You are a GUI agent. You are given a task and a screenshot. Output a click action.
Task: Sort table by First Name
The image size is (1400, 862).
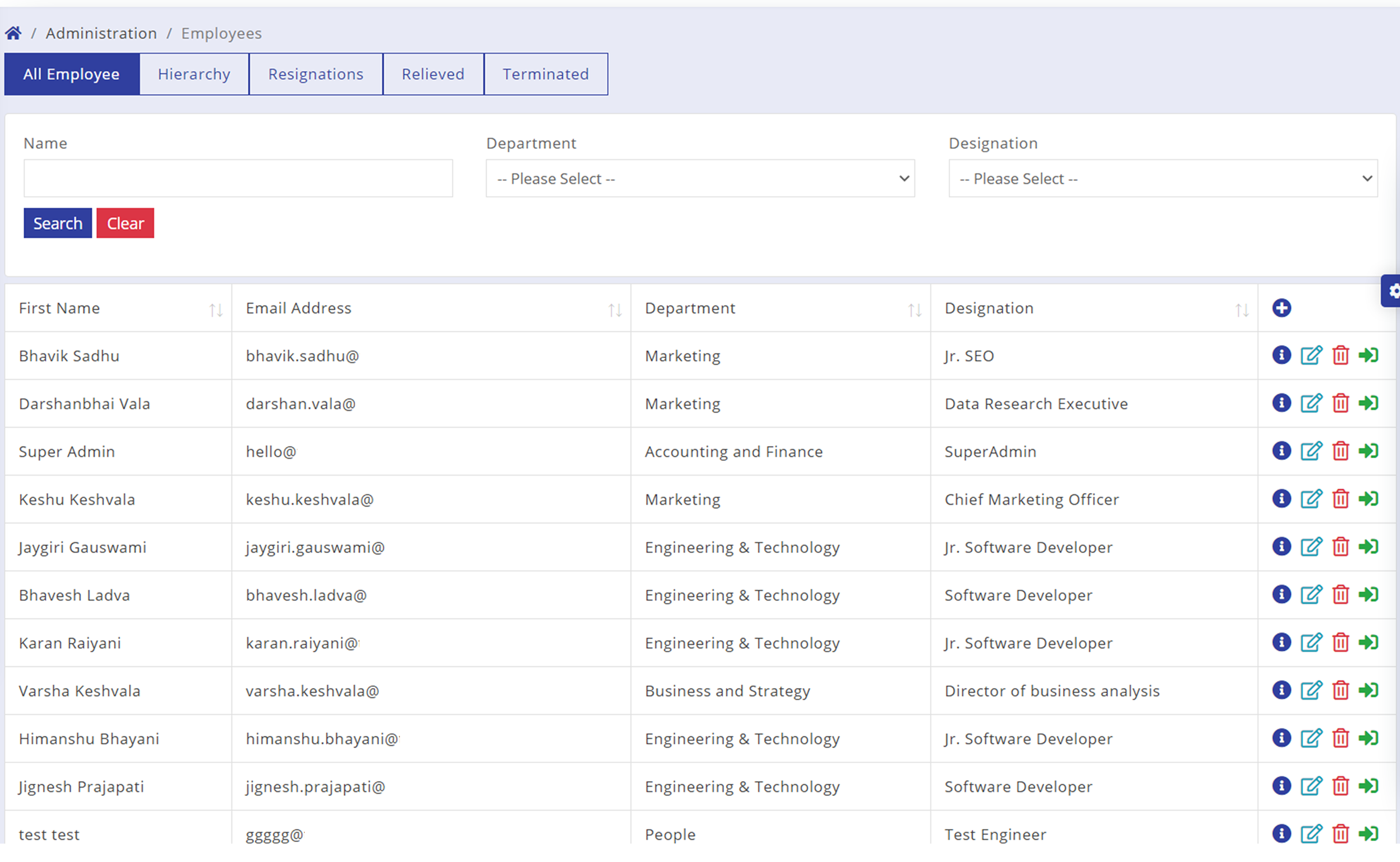[215, 310]
